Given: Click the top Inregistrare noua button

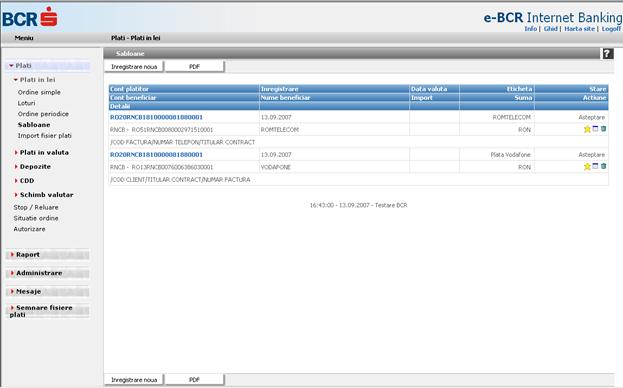Looking at the screenshot, I should pyautogui.click(x=134, y=67).
